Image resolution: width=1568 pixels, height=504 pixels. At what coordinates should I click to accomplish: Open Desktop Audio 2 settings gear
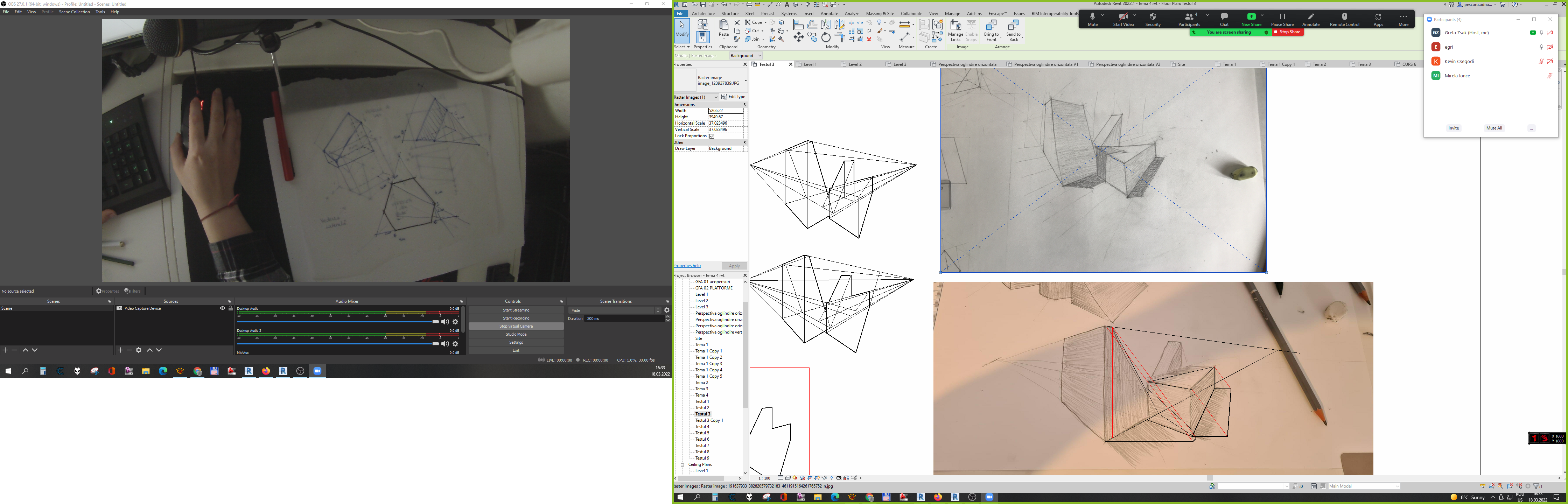(455, 344)
